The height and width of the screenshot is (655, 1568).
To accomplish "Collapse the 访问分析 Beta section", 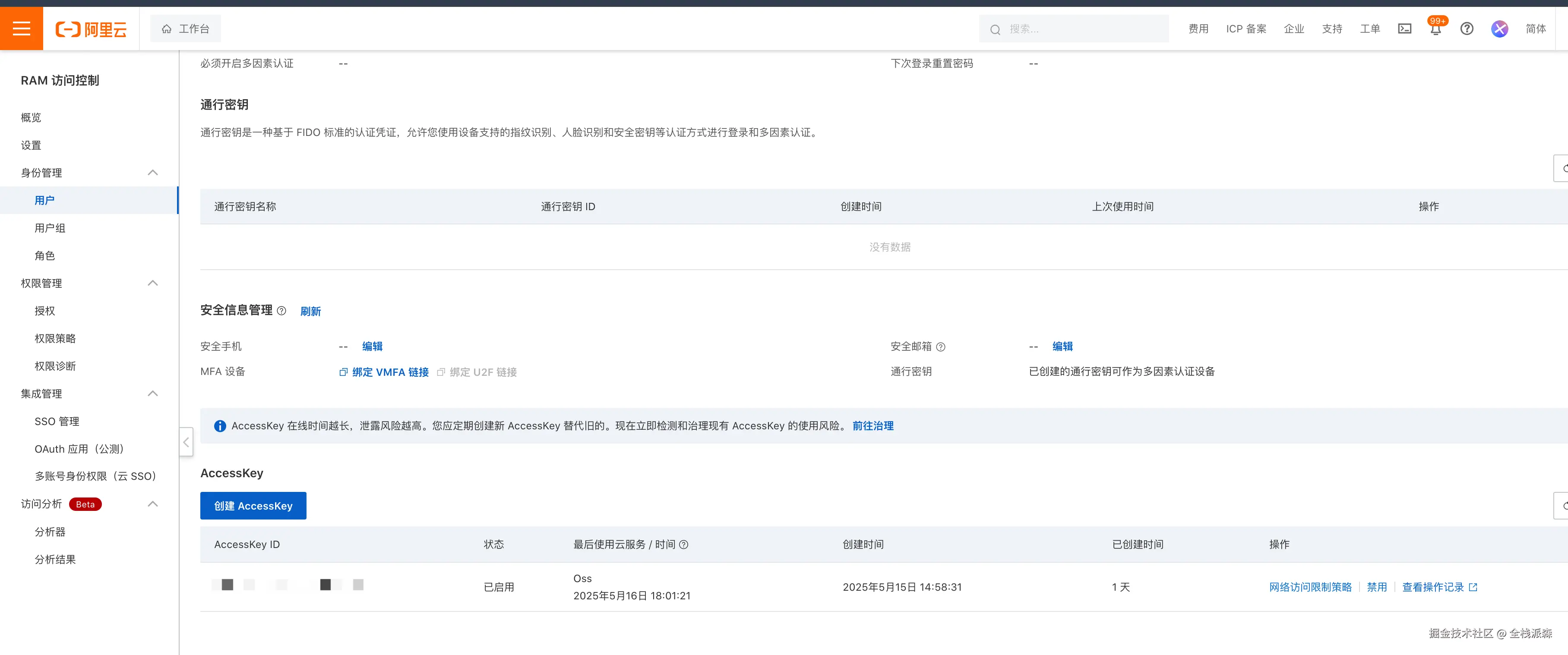I will [153, 504].
